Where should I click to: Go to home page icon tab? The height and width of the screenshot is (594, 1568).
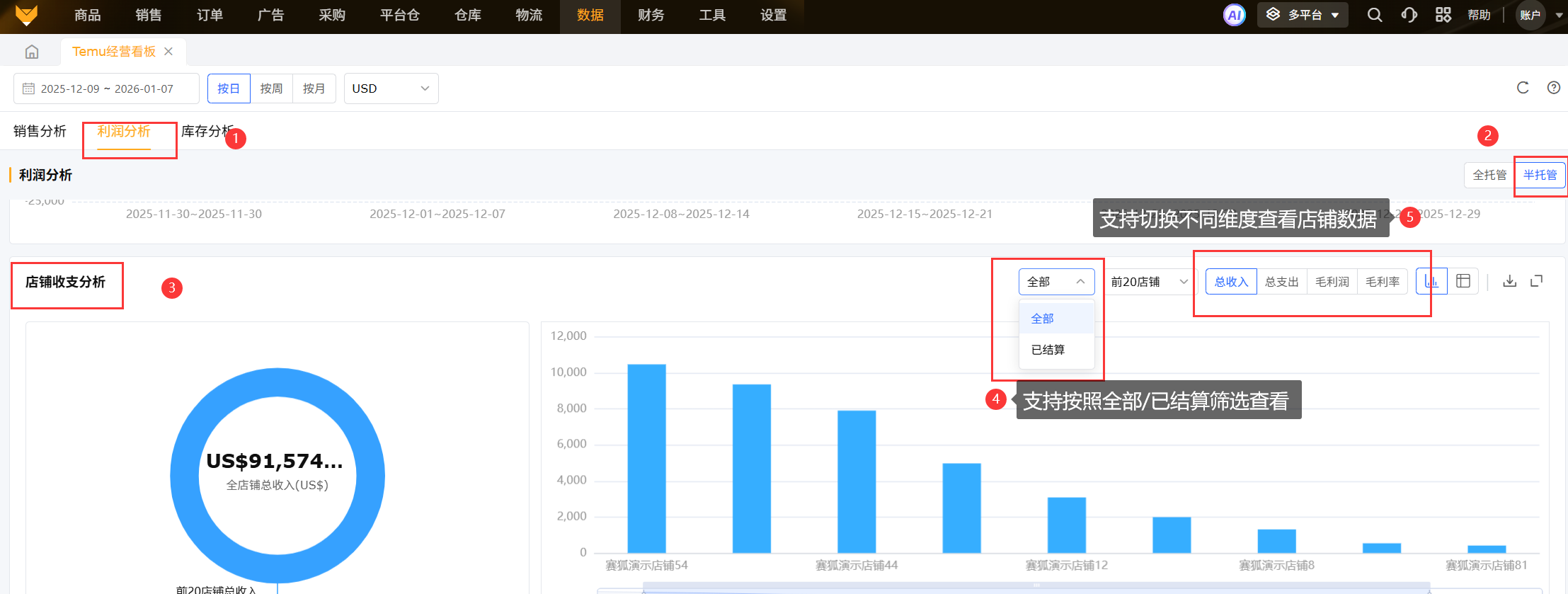32,52
